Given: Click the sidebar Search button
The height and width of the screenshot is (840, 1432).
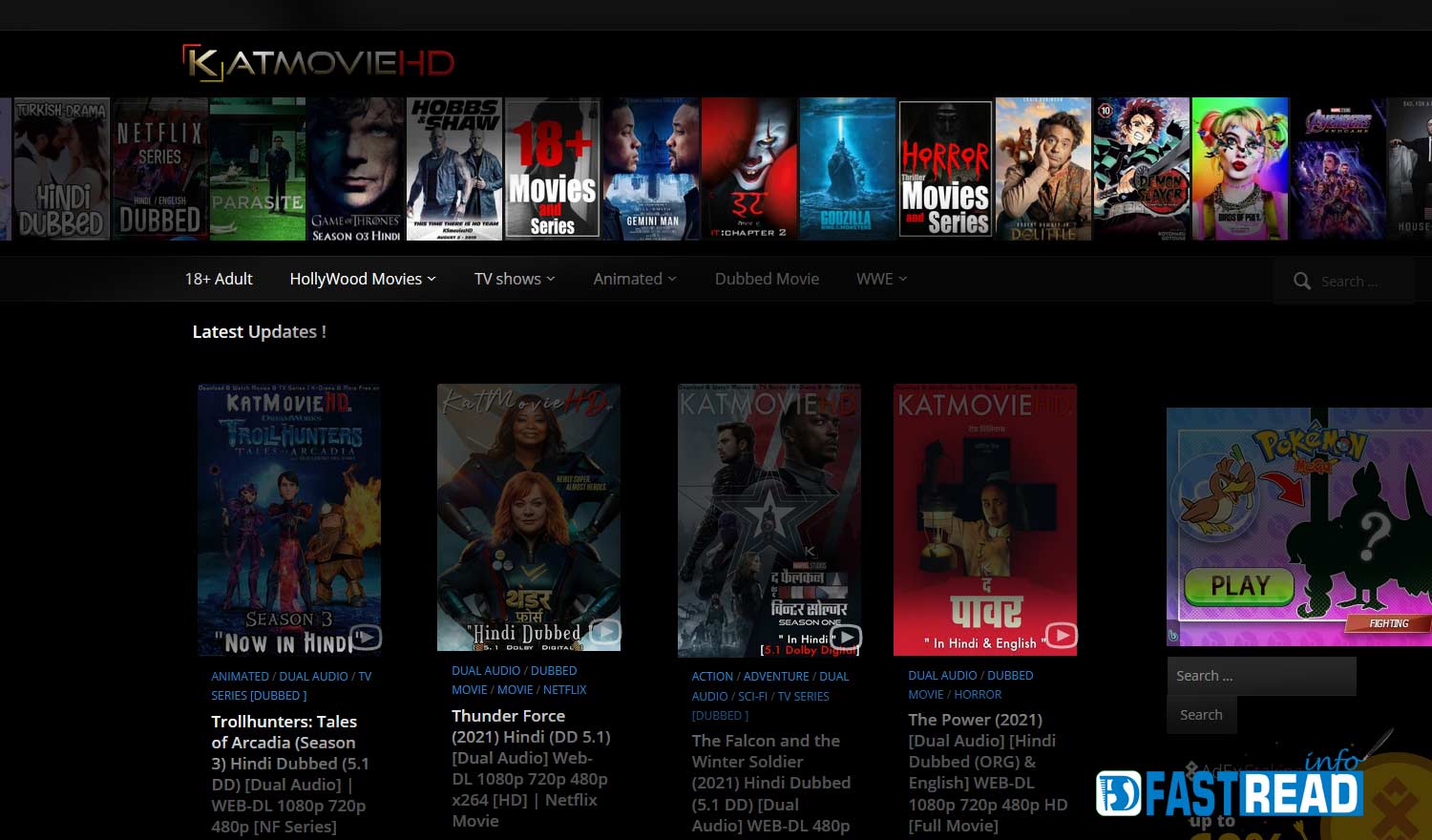Looking at the screenshot, I should tap(1201, 715).
